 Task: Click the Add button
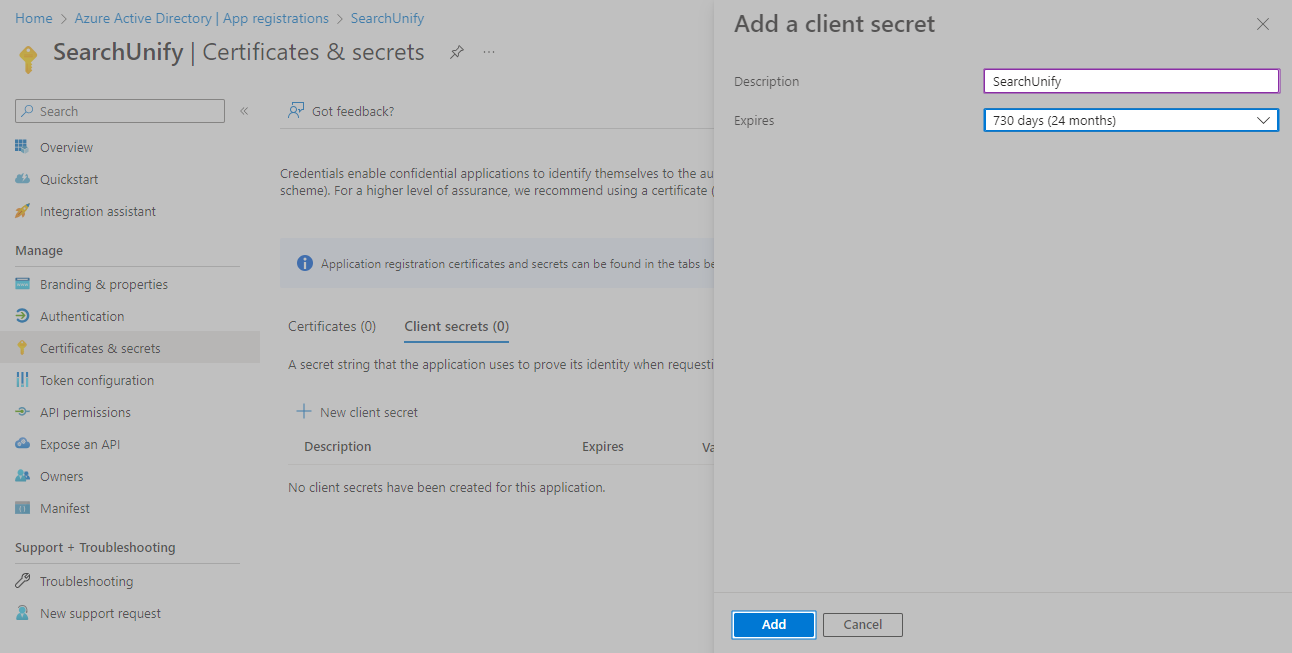pos(774,624)
